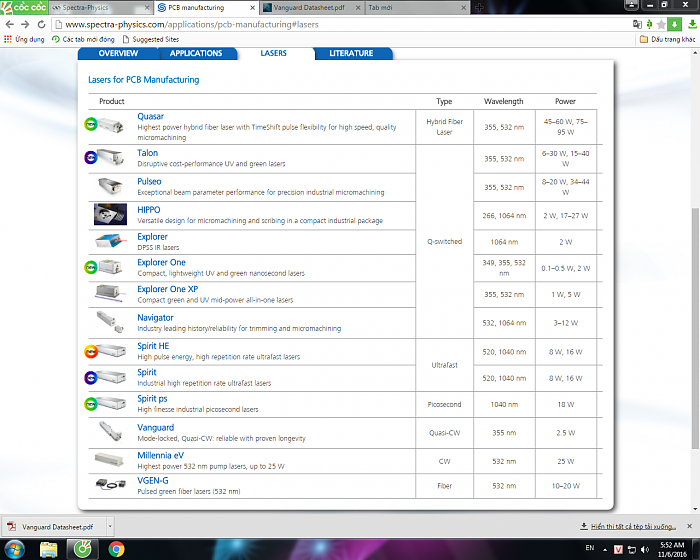Open the VGEN-G product link
The width and height of the screenshot is (700, 560).
pyautogui.click(x=153, y=481)
